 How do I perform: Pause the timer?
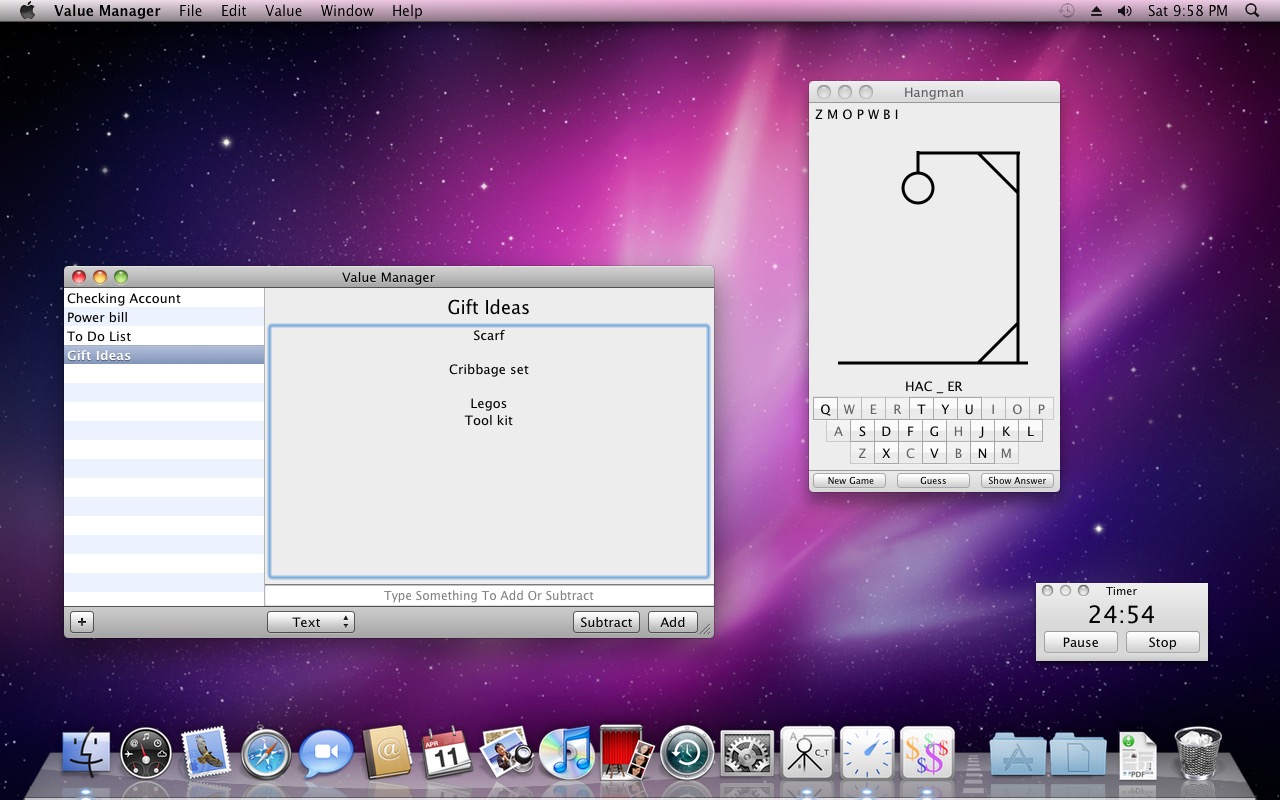[x=1080, y=642]
